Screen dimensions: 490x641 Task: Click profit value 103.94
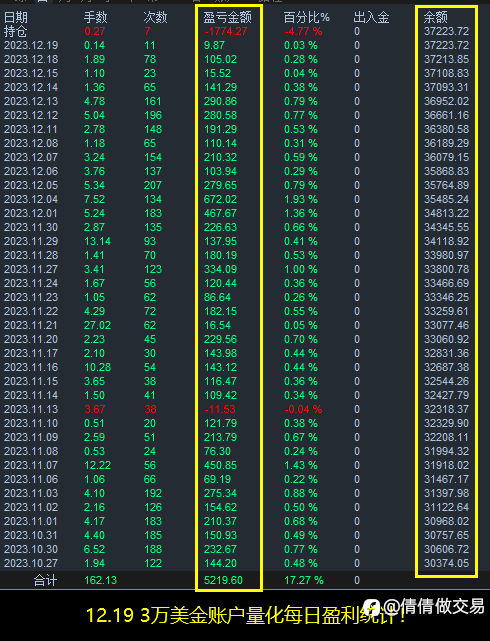coord(220,171)
